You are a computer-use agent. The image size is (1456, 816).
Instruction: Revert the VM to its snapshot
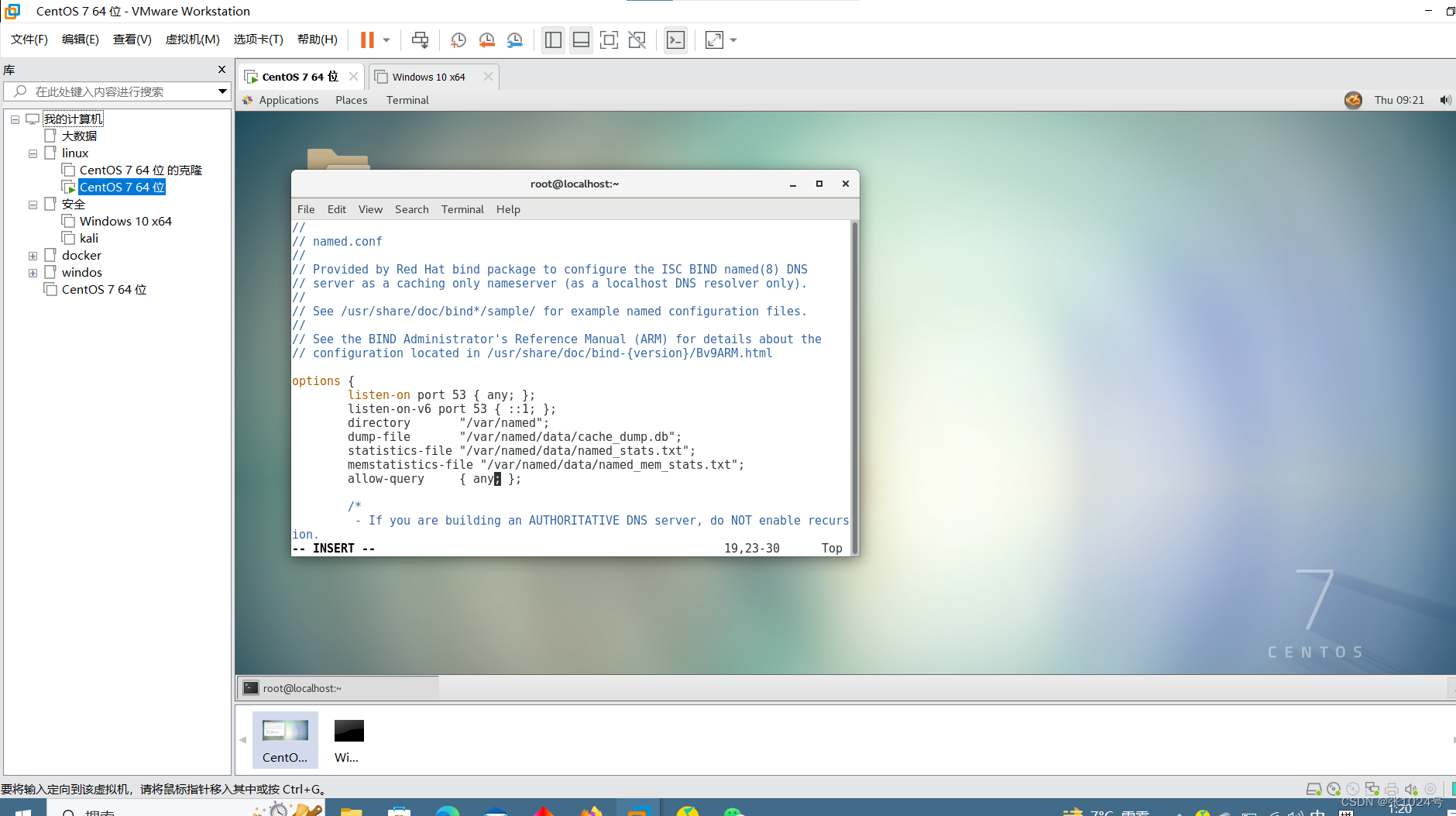click(487, 40)
